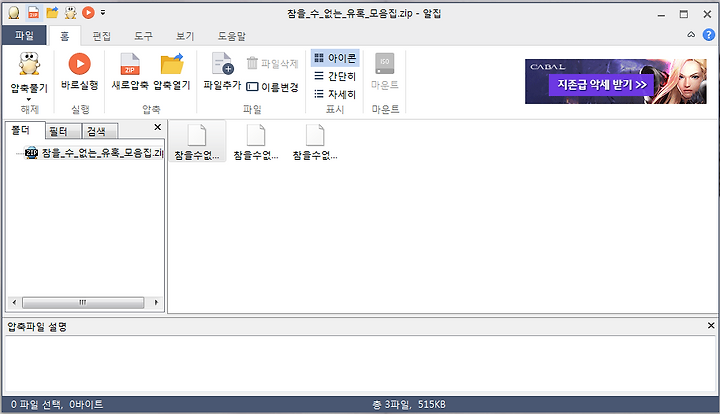The width and height of the screenshot is (720, 414).
Task: Select the third 참을수없... file icon
Action: [x=315, y=142]
